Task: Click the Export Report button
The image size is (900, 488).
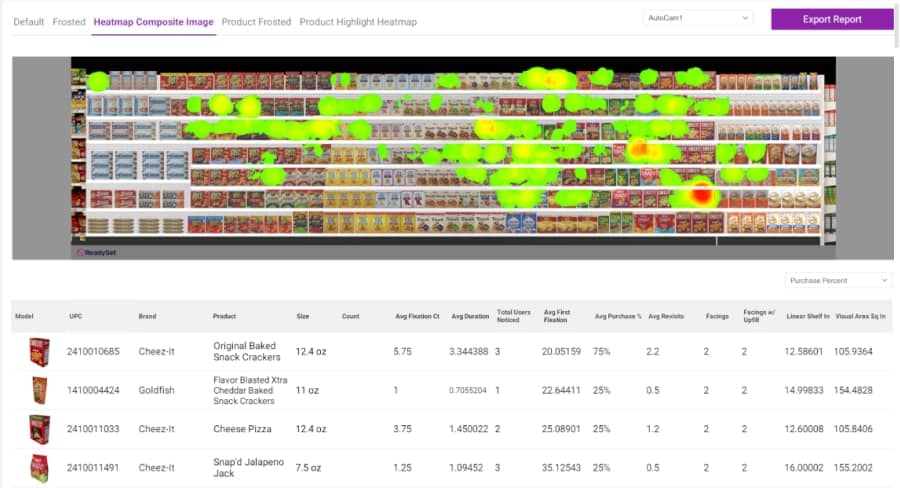Action: click(831, 19)
